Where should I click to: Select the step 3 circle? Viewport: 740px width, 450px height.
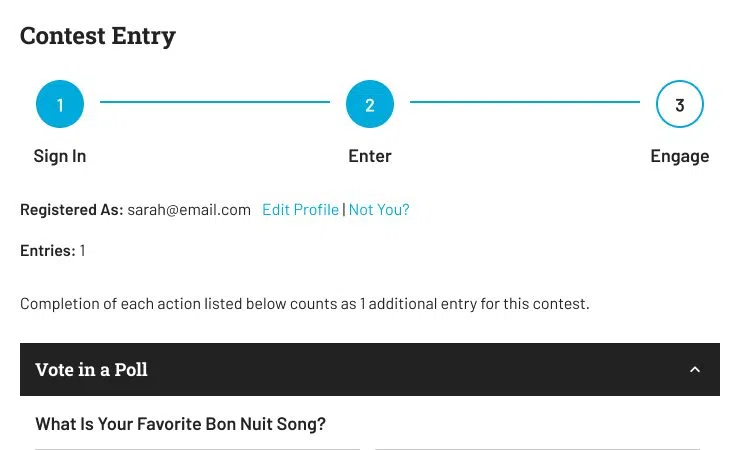click(x=680, y=105)
